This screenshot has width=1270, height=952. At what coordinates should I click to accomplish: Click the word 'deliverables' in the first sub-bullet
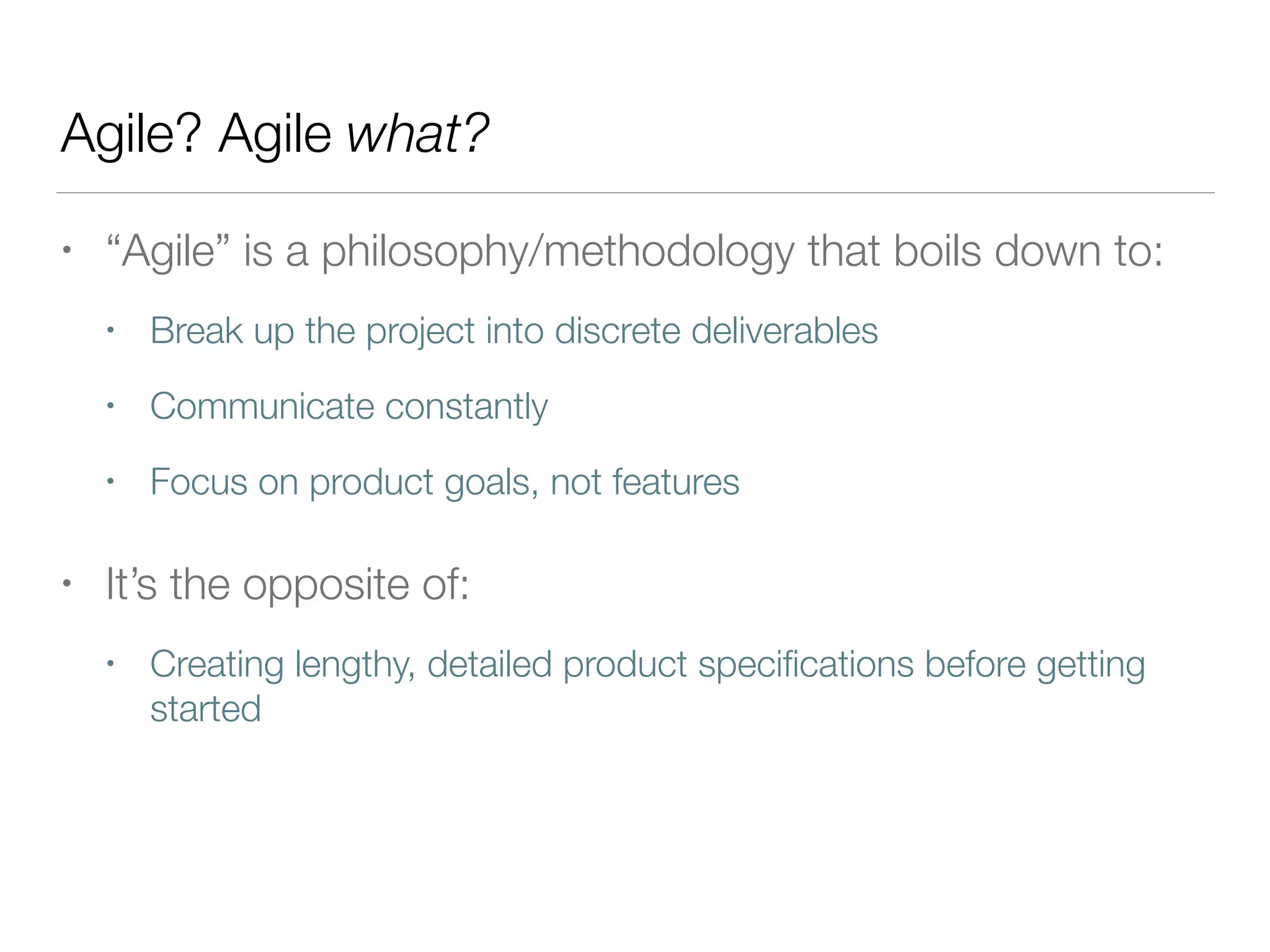click(784, 330)
